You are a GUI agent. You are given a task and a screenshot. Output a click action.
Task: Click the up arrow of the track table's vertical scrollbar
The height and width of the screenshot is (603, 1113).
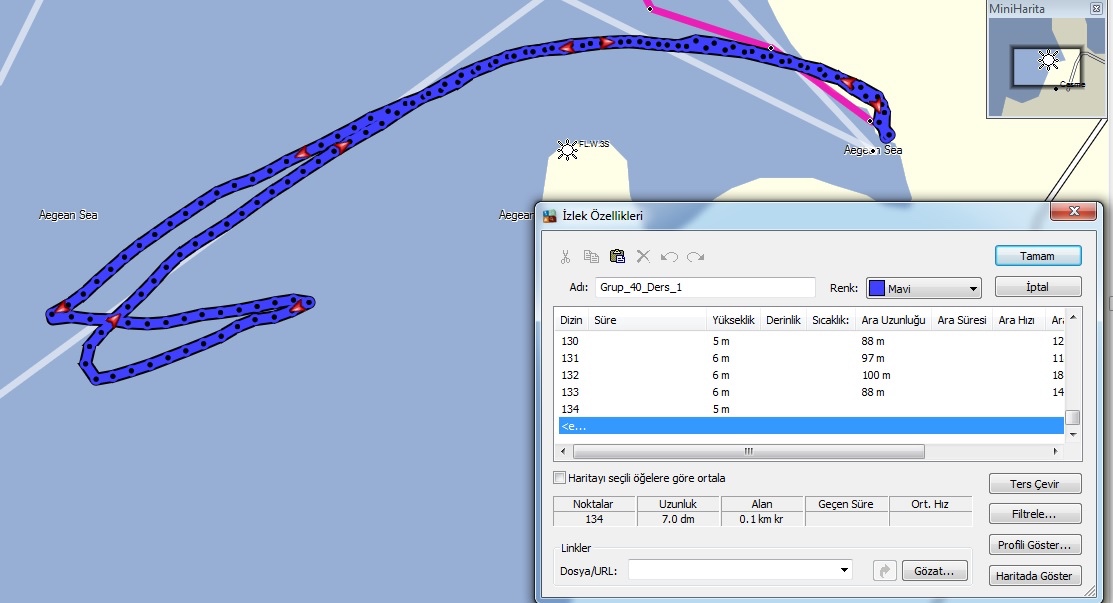point(1073,317)
